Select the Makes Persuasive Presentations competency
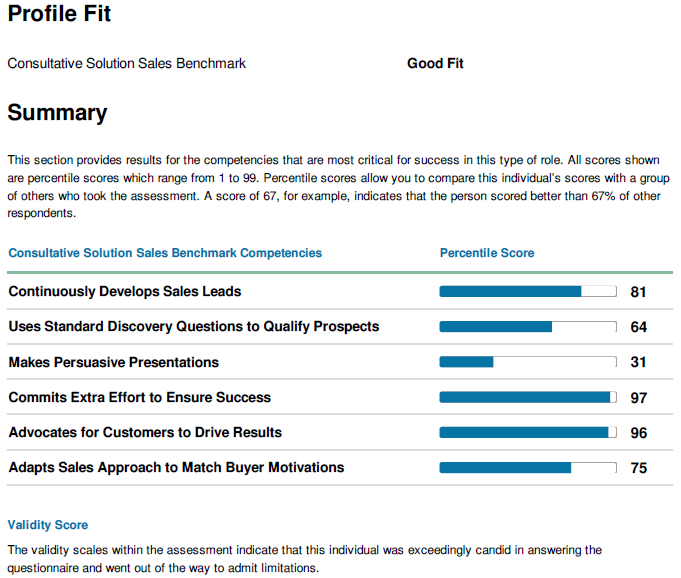Screen dimensions: 681x578 (x=113, y=362)
